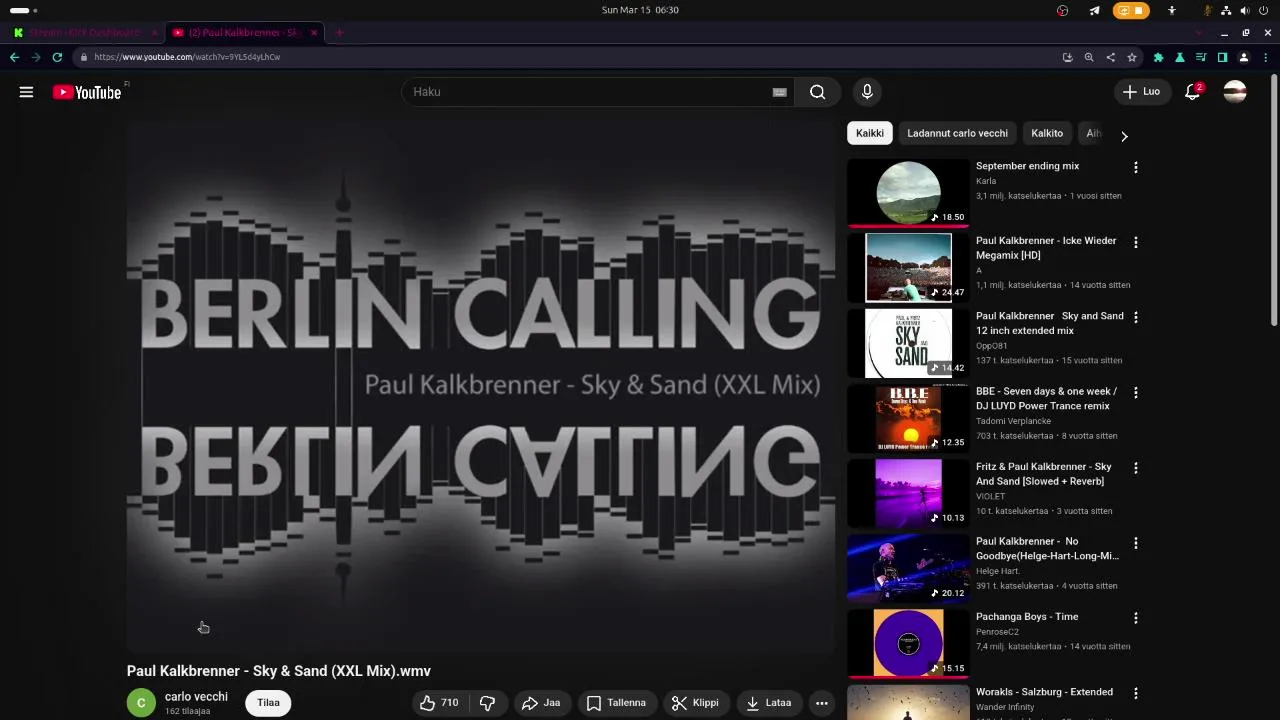Like the video with thumbs up
This screenshot has height=720, width=1280.
(x=438, y=703)
